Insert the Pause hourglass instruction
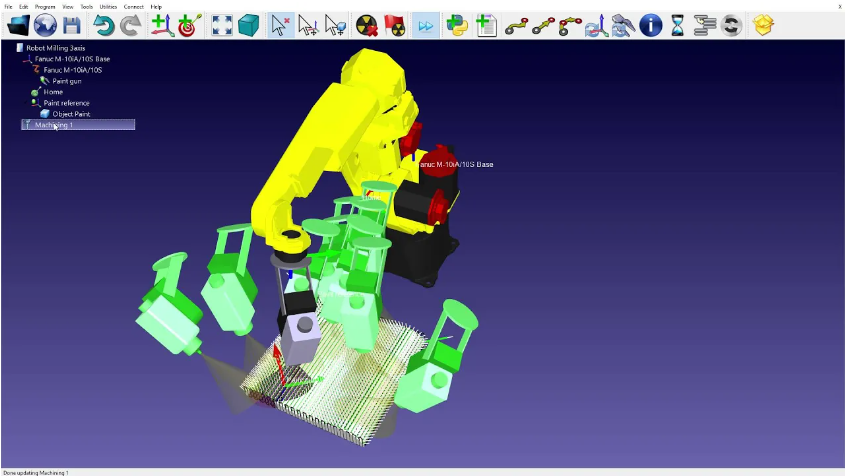Image resolution: width=846 pixels, height=476 pixels. [677, 25]
